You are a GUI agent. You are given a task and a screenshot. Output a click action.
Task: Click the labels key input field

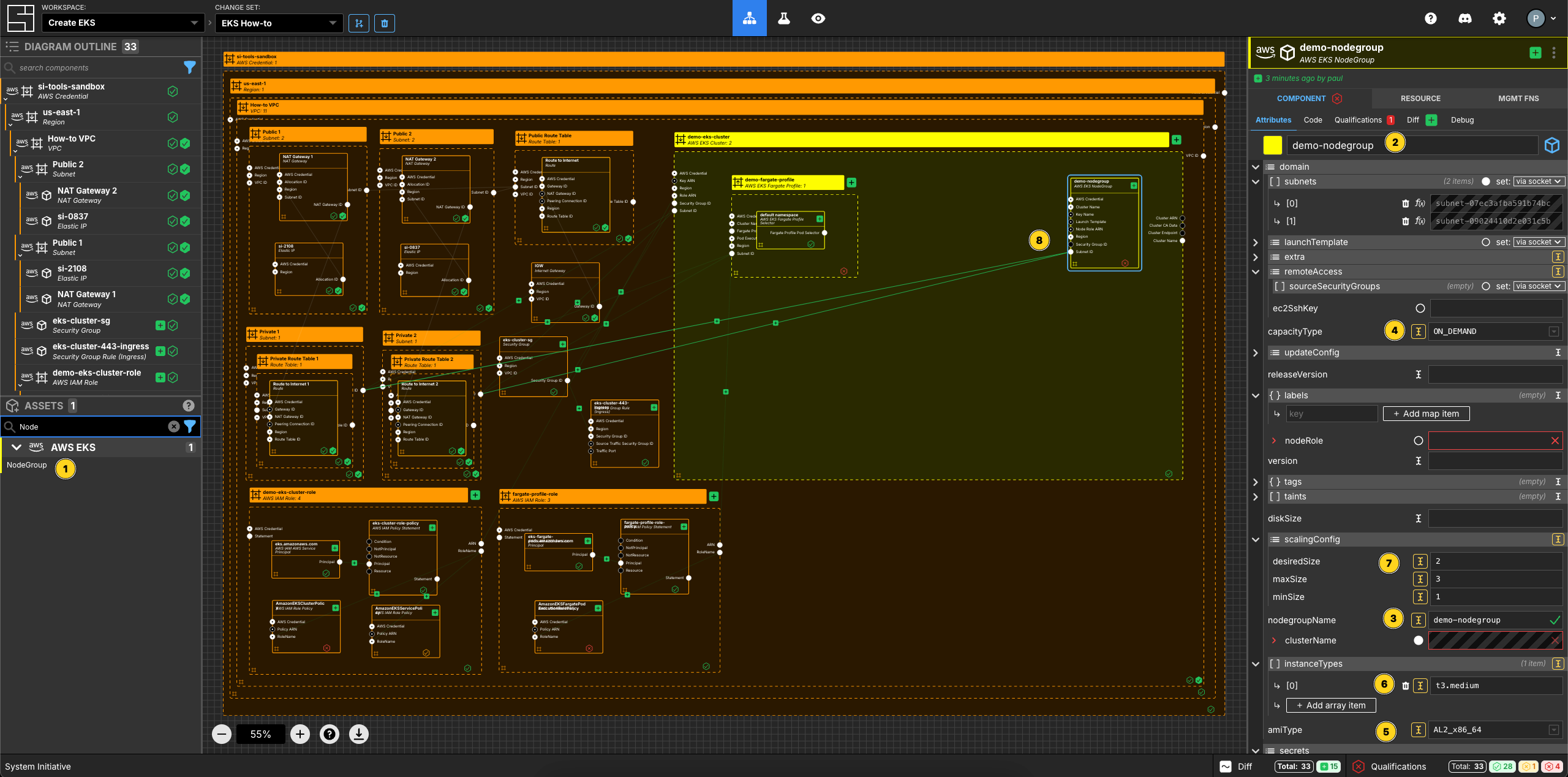1332,414
